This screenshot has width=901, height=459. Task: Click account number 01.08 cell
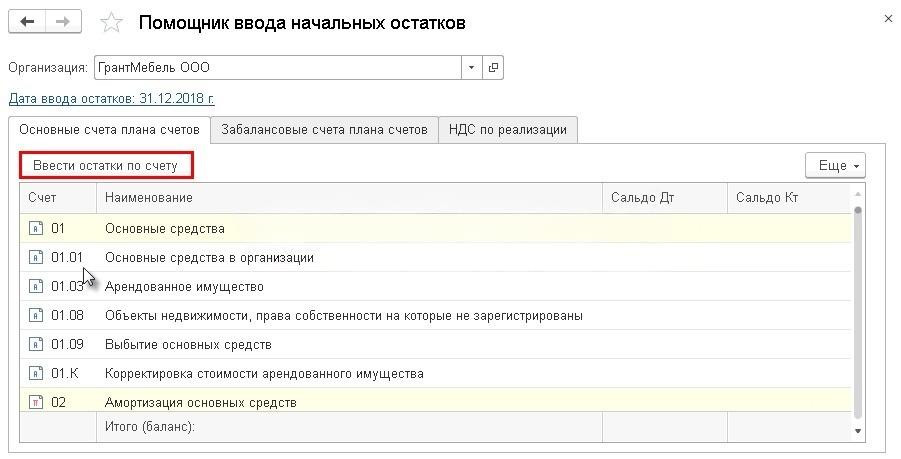point(67,315)
